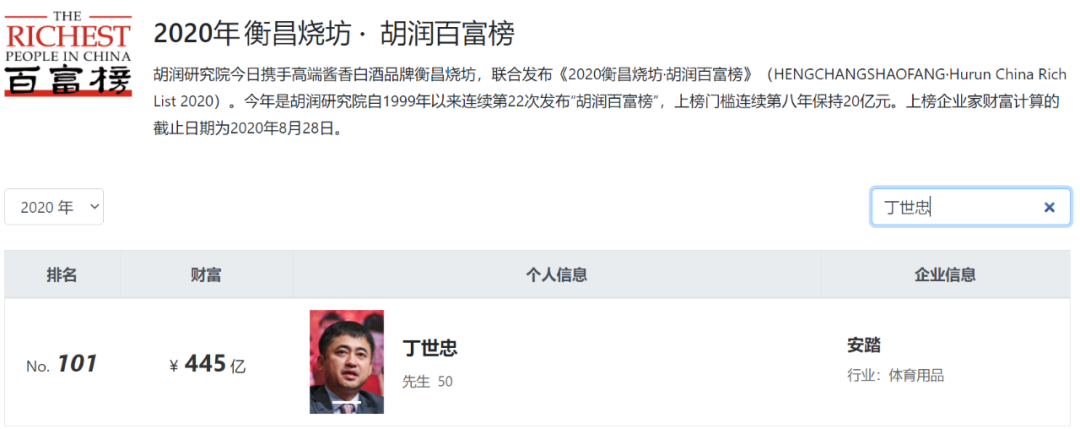The height and width of the screenshot is (429, 1080).
Task: Click the rank number No. 101
Action: 61,364
